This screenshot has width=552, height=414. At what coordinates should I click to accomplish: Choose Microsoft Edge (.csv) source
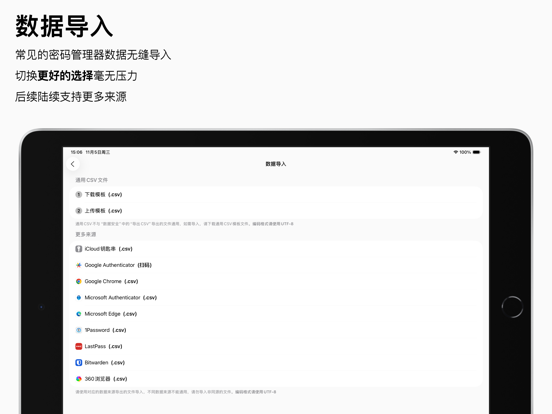coord(276,314)
